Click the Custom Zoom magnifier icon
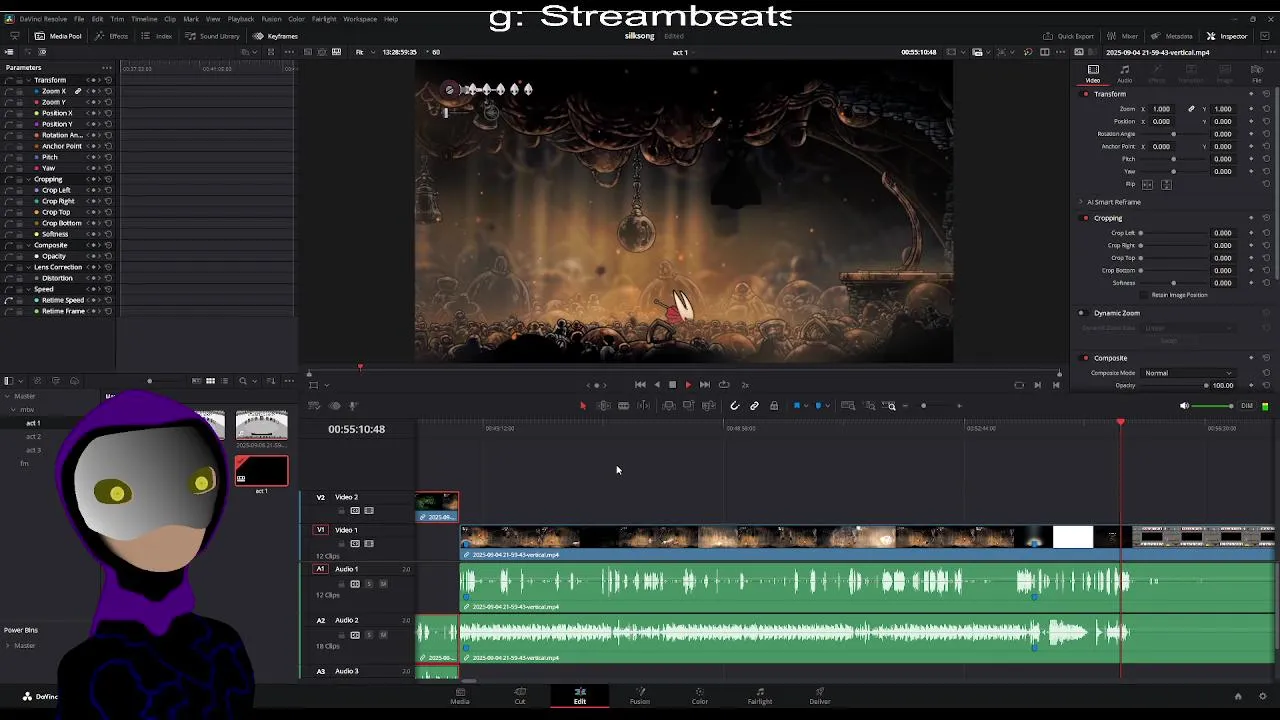The height and width of the screenshot is (720, 1280). click(891, 405)
